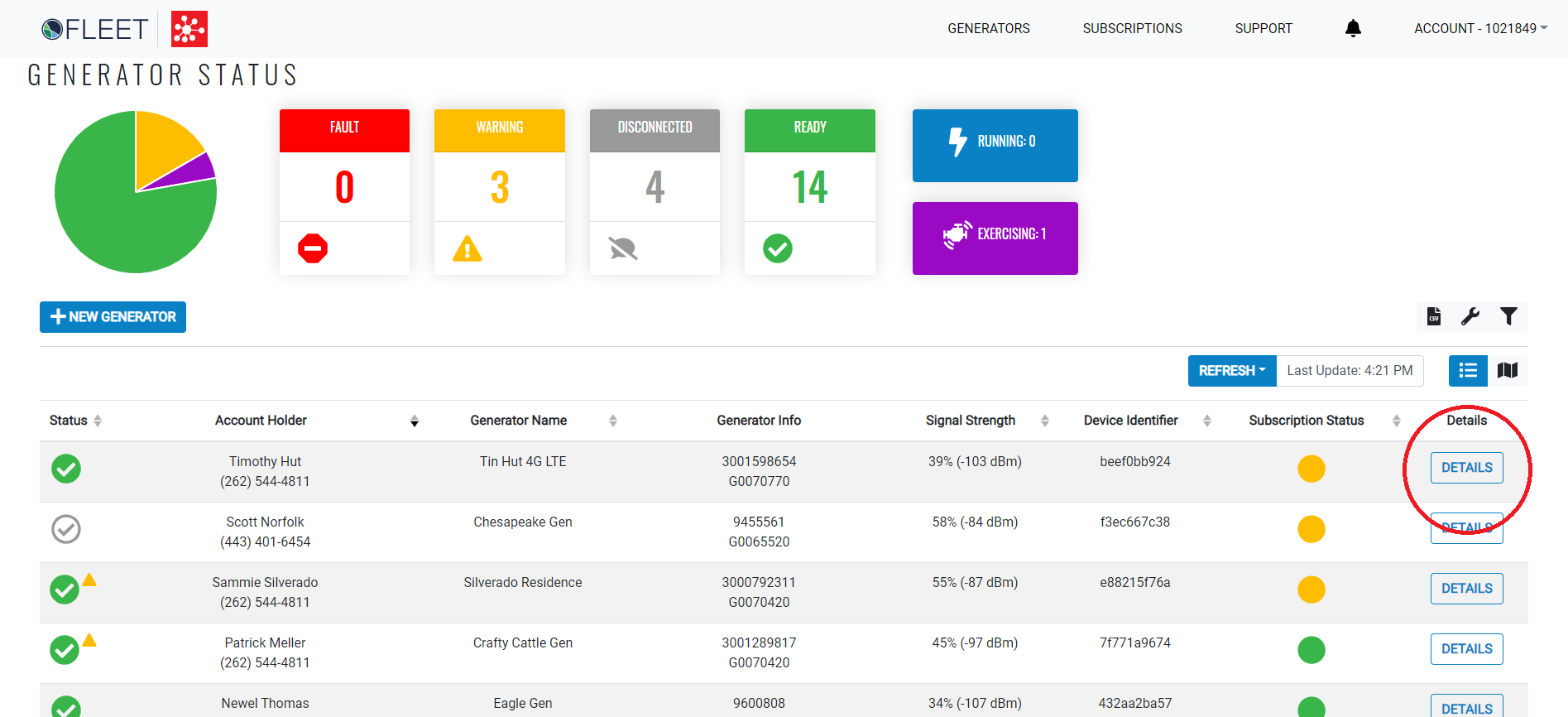Viewport: 1568px width, 717px height.
Task: Open the Generators menu
Action: 988,28
